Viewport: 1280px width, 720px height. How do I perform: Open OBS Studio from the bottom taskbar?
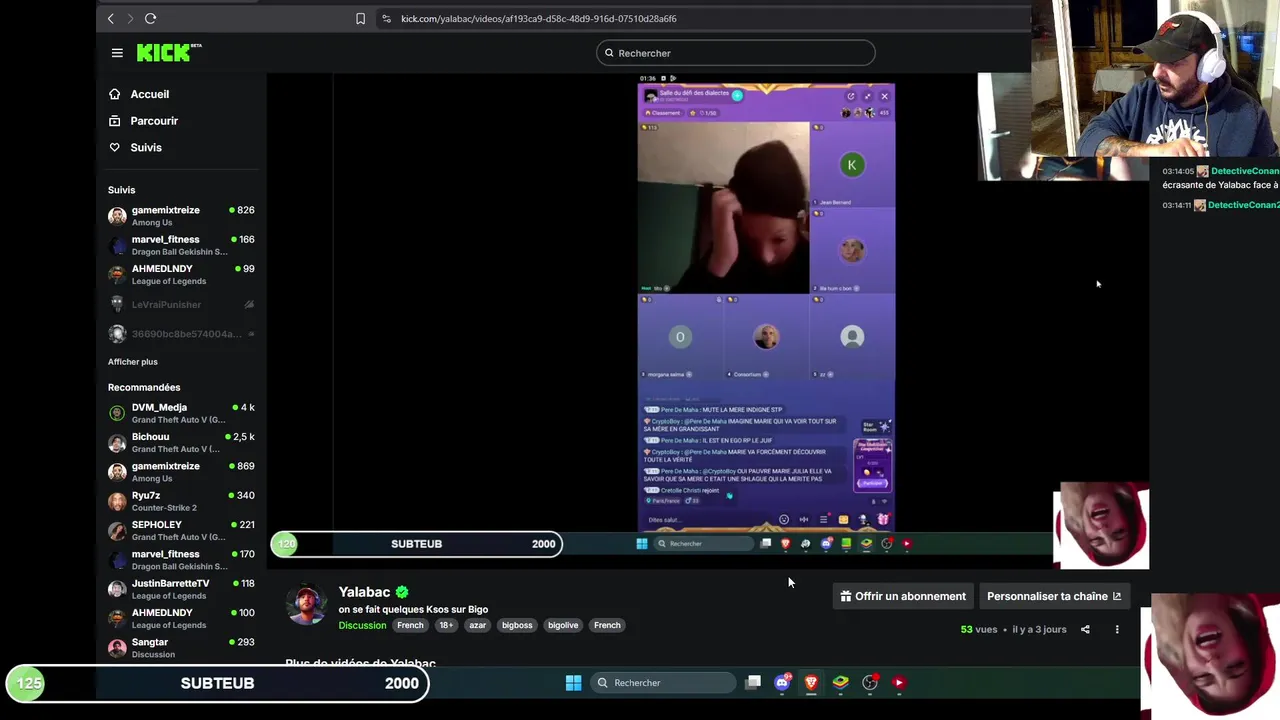pyautogui.click(x=870, y=683)
